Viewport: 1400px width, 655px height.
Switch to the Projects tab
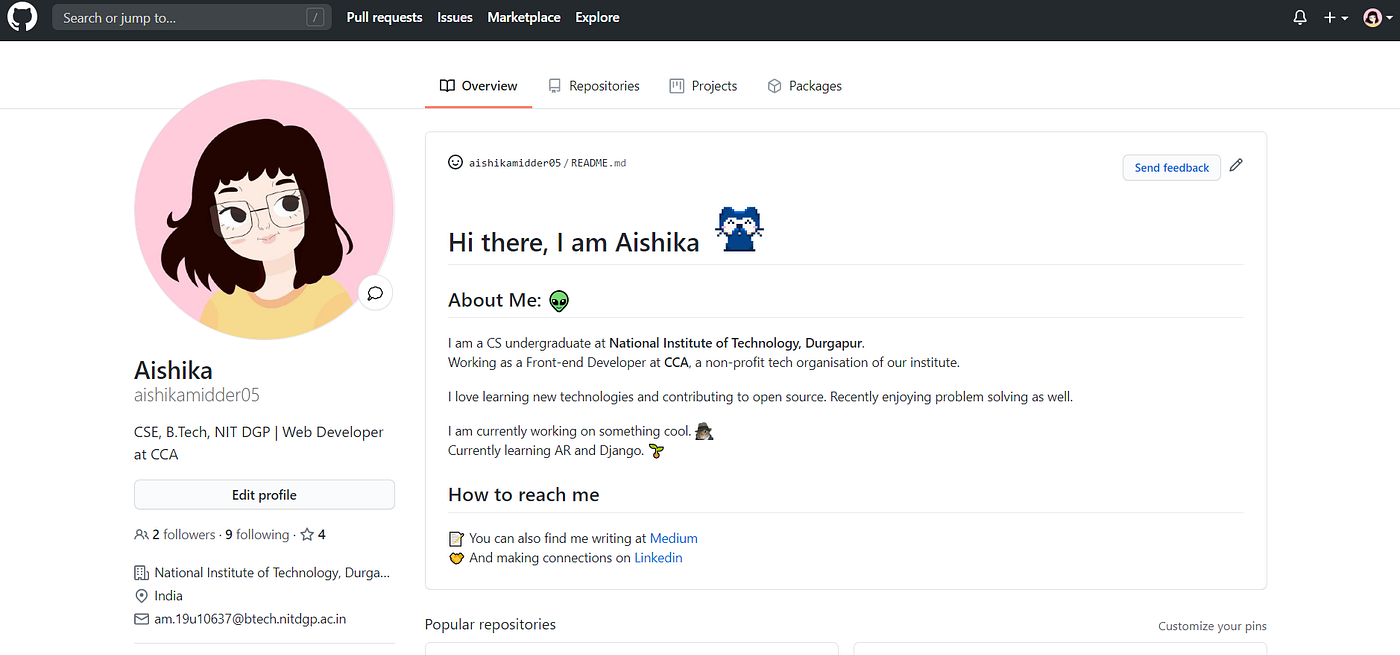tap(703, 86)
